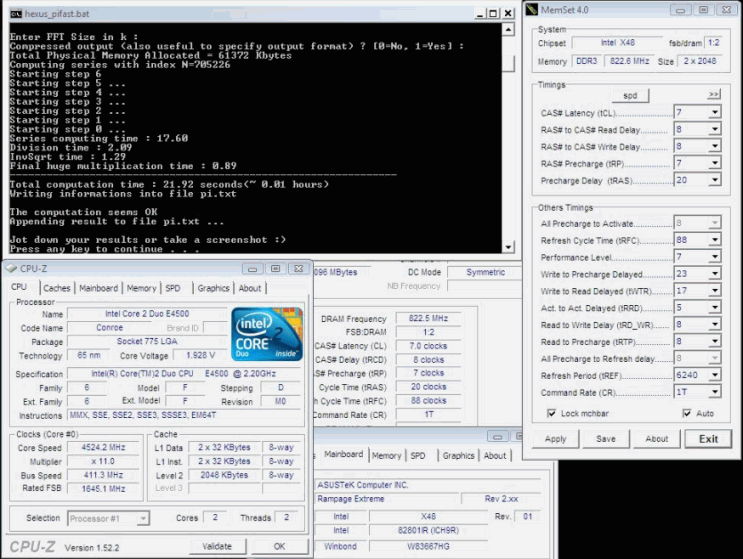Image resolution: width=743 pixels, height=559 pixels.
Task: Click the Exit button in MemSet
Action: [x=708, y=439]
